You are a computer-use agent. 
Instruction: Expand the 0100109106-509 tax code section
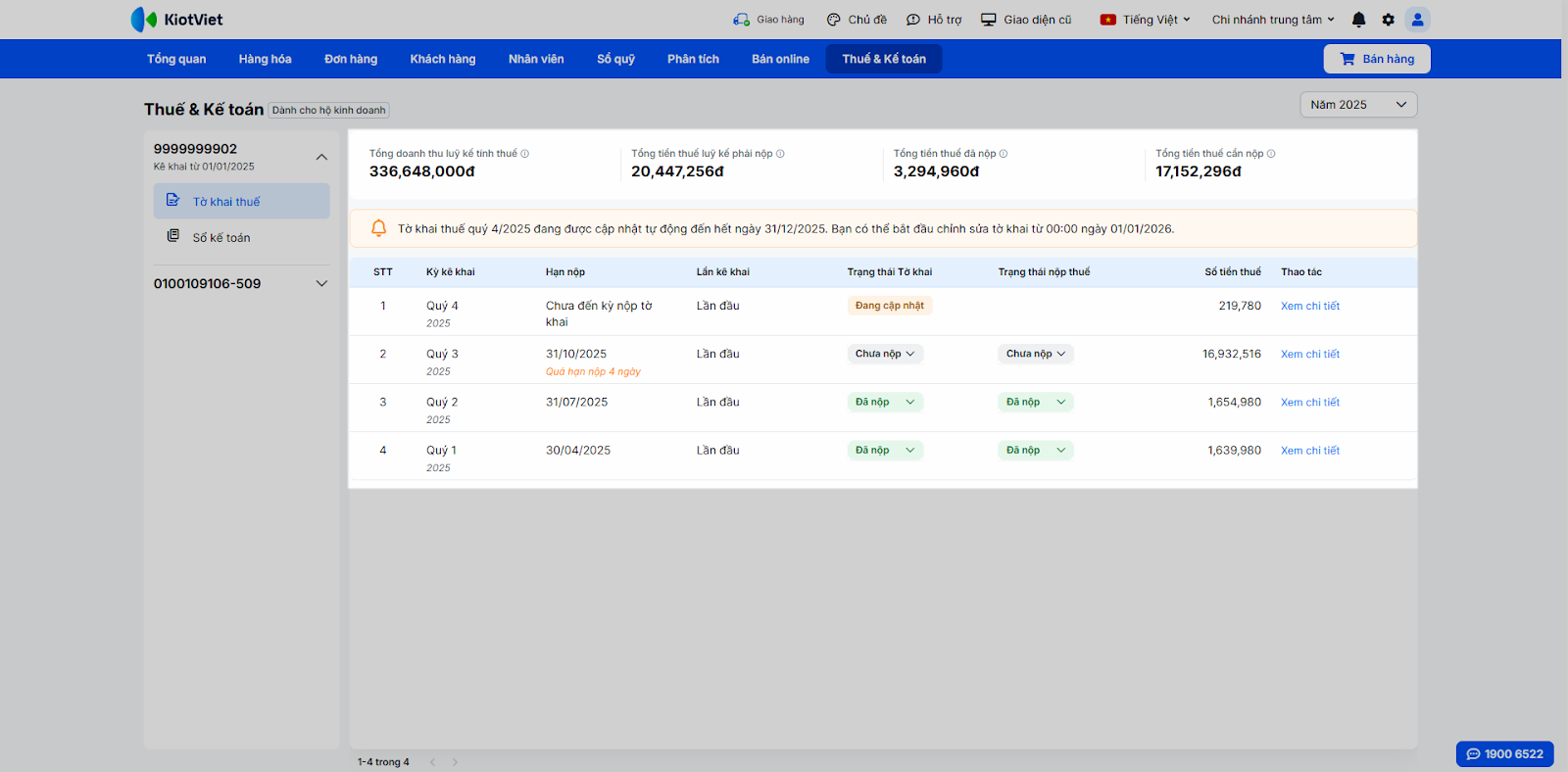coord(321,284)
